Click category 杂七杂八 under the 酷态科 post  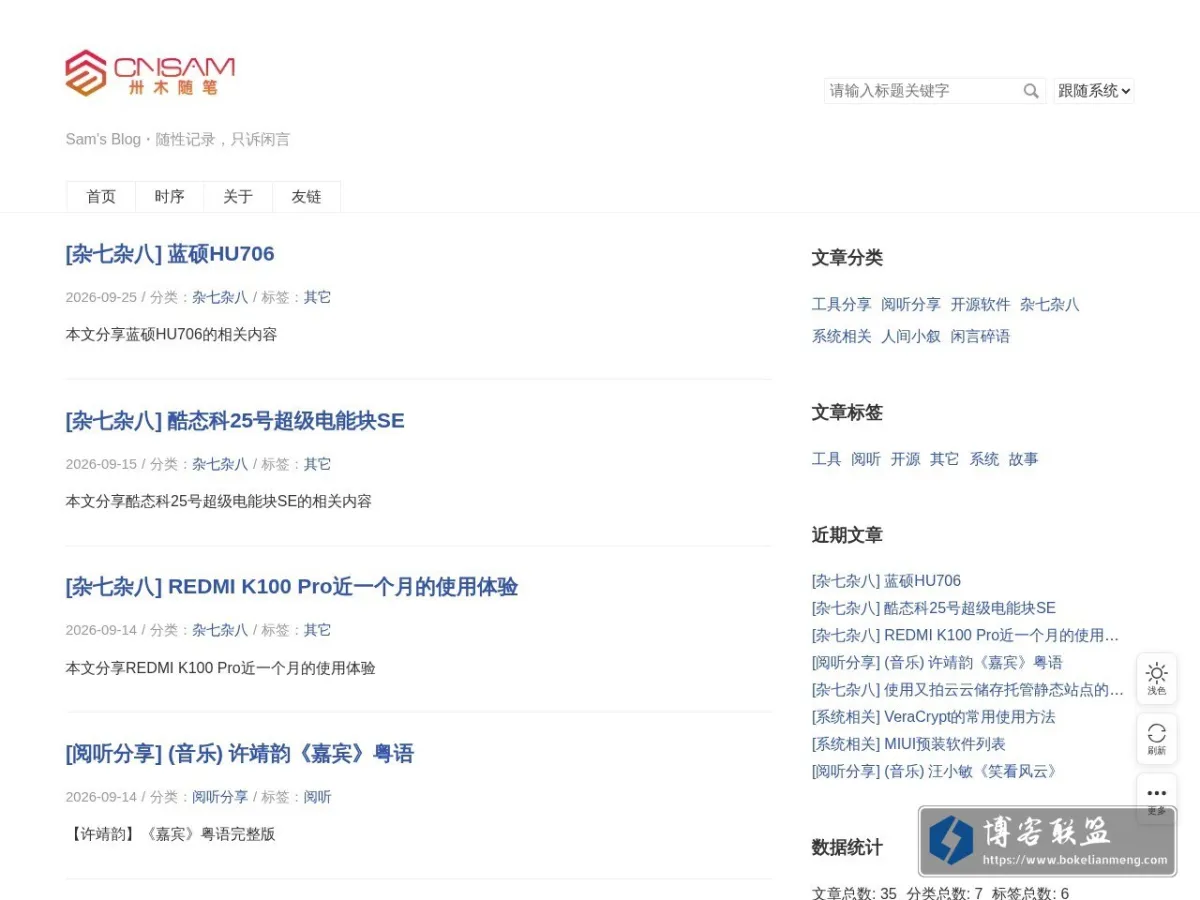[220, 464]
